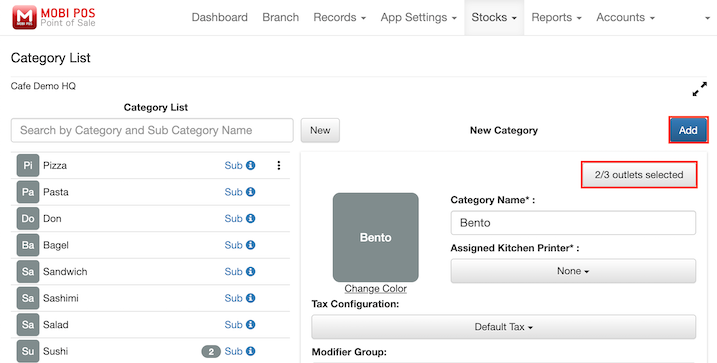Open Assigned Kitchen Printer None dropdown

click(573, 271)
